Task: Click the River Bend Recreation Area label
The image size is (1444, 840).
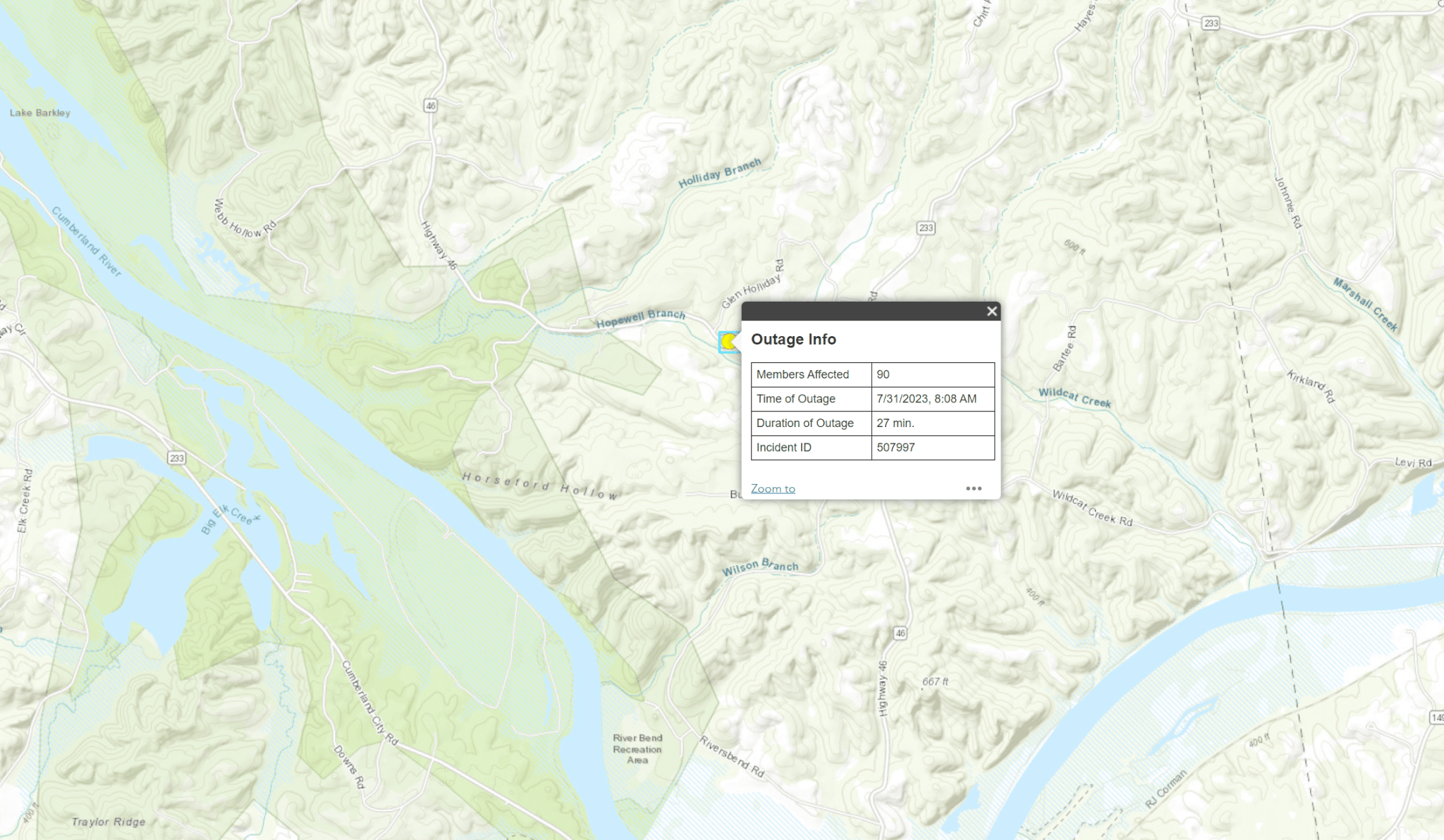Action: tap(637, 748)
